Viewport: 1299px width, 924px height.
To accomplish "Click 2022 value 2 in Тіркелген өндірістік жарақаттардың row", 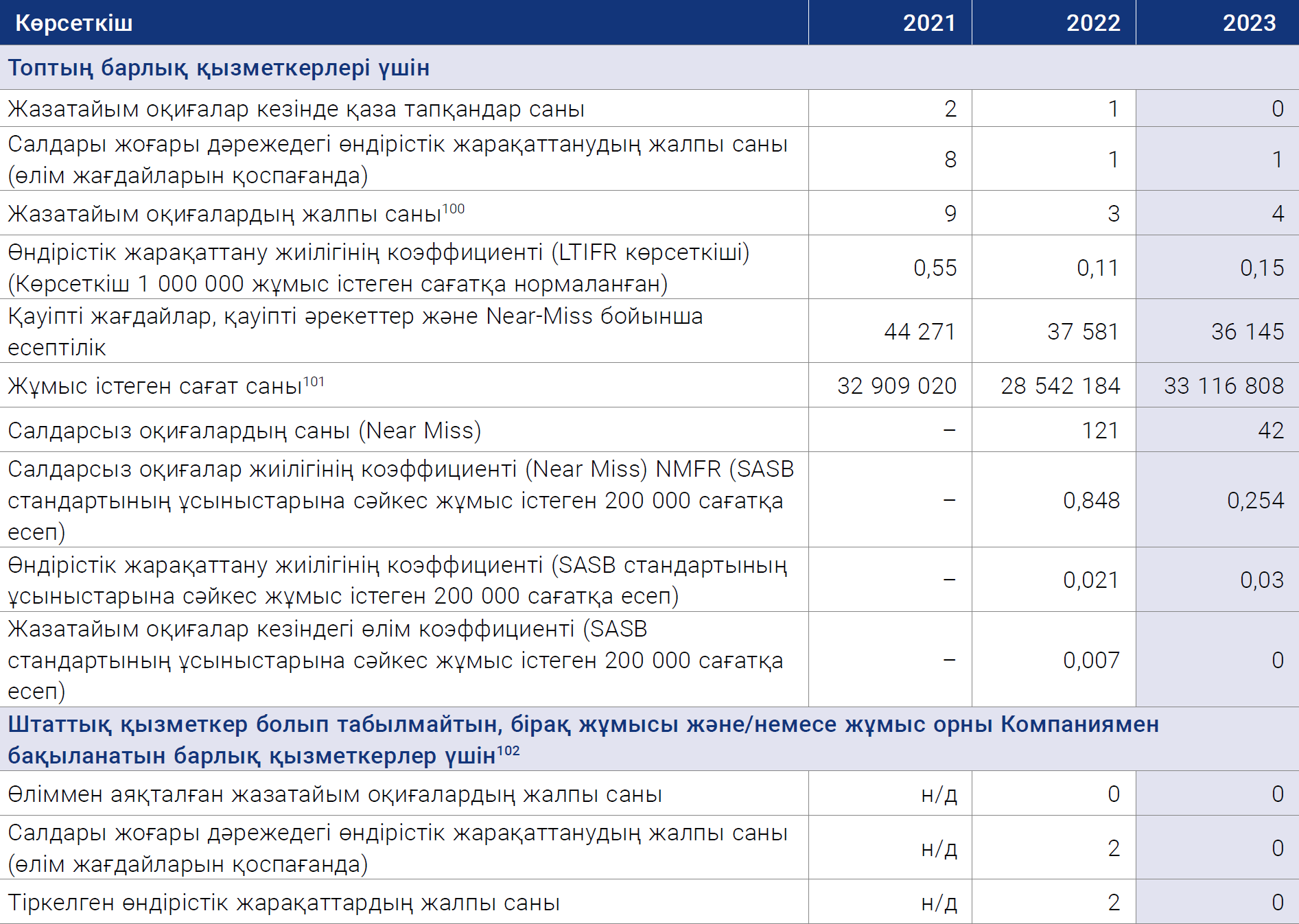I will click(1114, 903).
